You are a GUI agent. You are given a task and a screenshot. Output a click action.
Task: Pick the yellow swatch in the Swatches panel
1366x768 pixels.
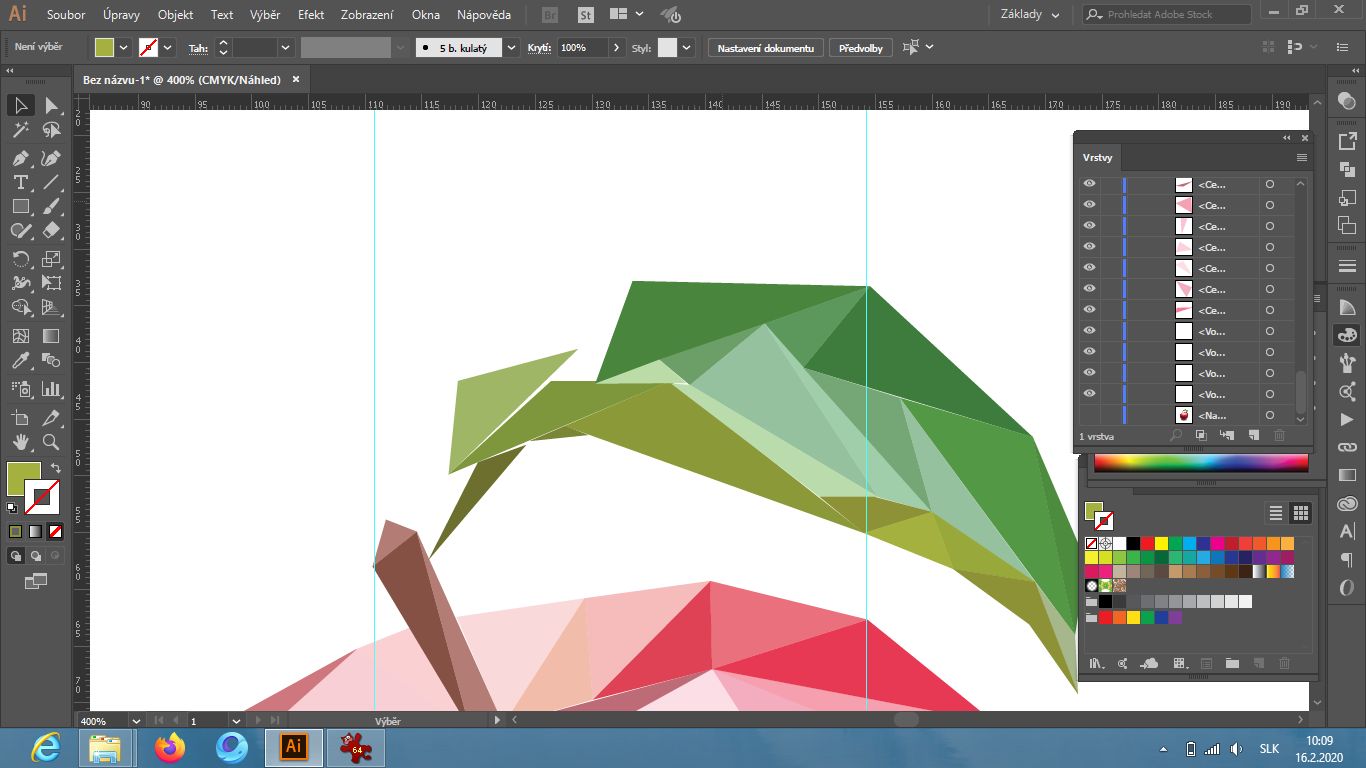pos(1164,543)
